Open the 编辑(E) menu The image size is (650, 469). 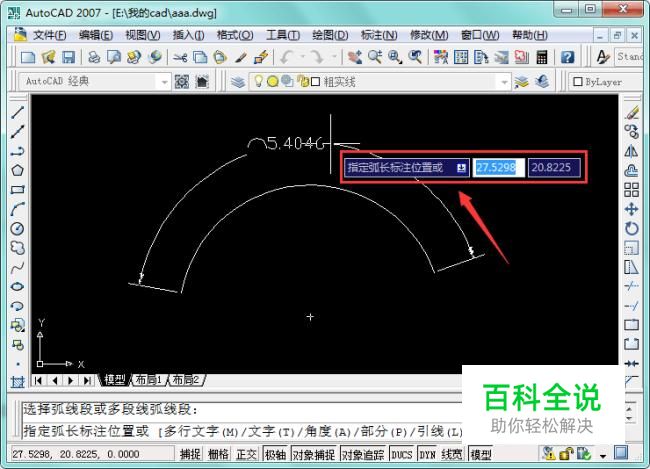[x=96, y=35]
